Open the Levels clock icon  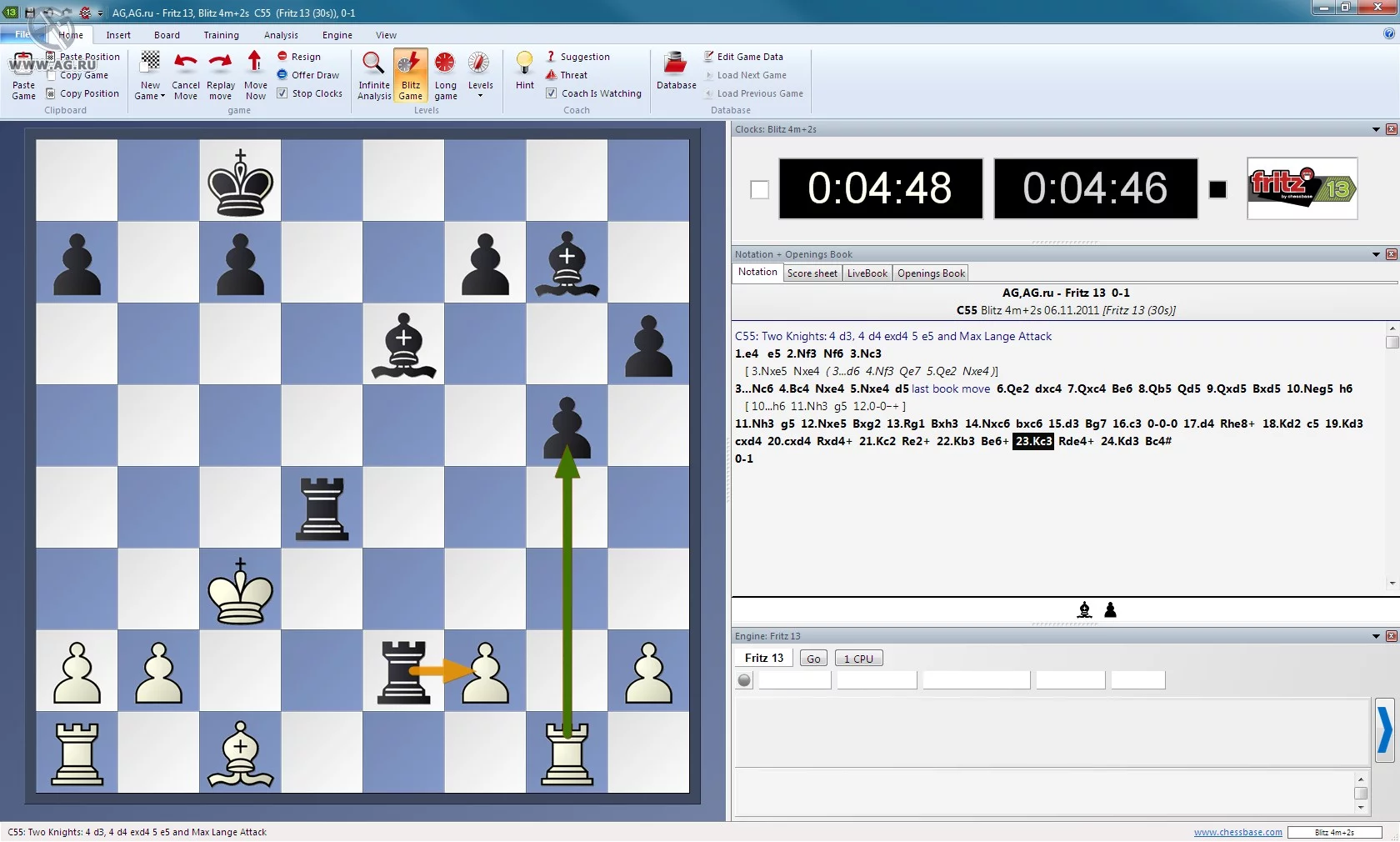click(479, 63)
